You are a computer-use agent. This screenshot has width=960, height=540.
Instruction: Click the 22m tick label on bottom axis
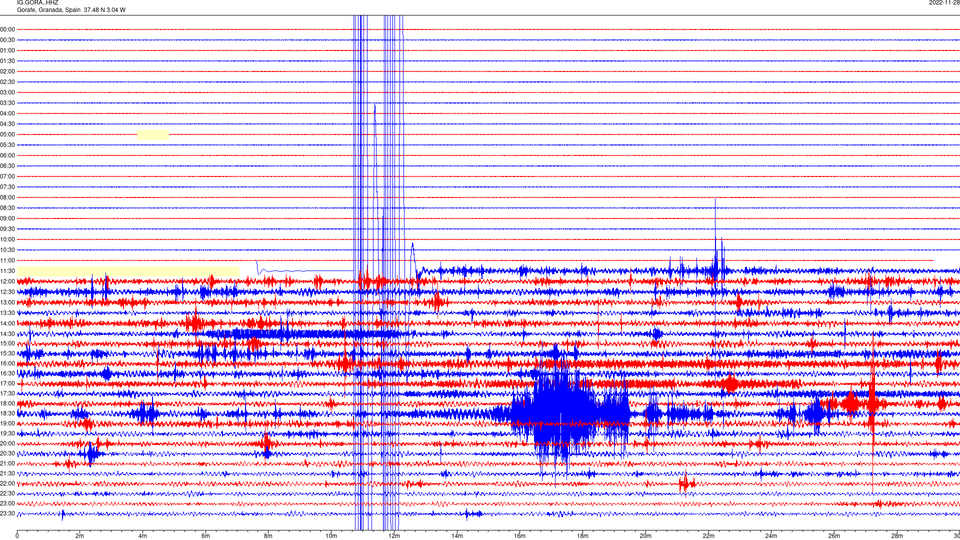pos(708,536)
